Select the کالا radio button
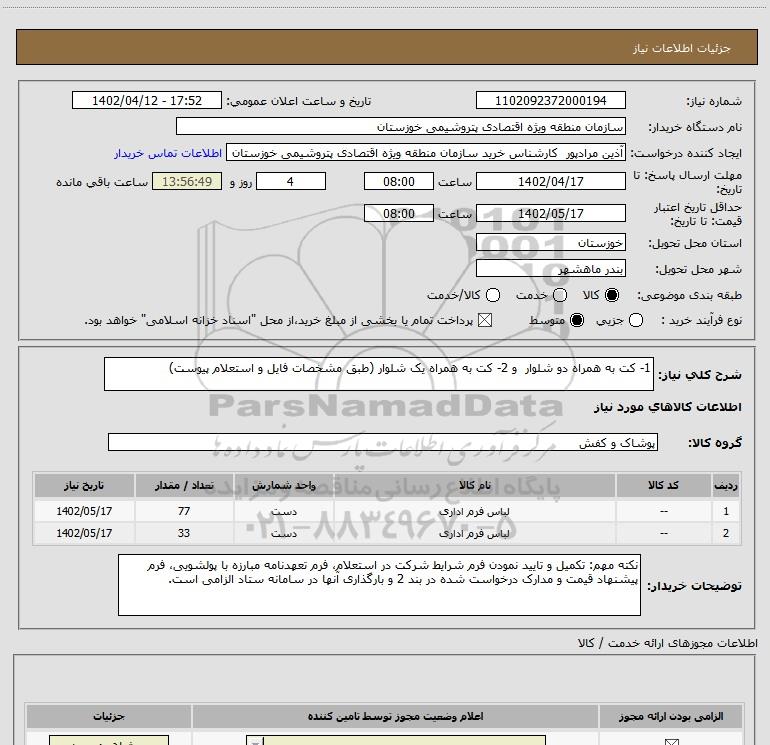This screenshot has width=770, height=745. pyautogui.click(x=612, y=295)
